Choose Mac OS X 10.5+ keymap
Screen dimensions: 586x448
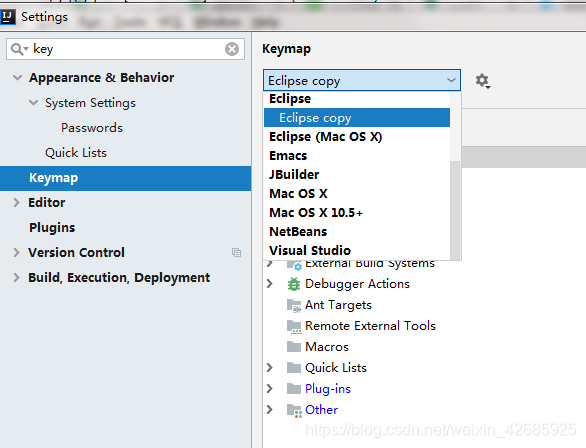[x=357, y=213]
